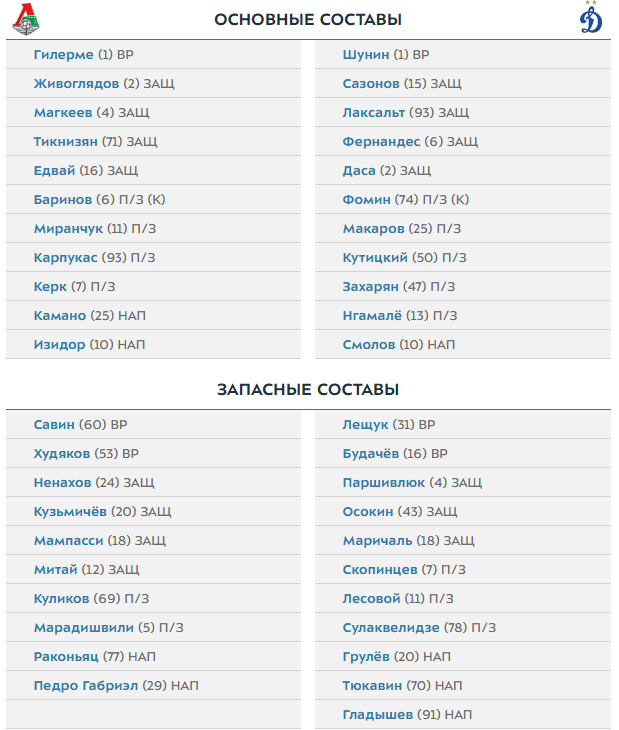Open Сулаквелидзе midfielder link
The width and height of the screenshot is (619, 730).
[390, 628]
